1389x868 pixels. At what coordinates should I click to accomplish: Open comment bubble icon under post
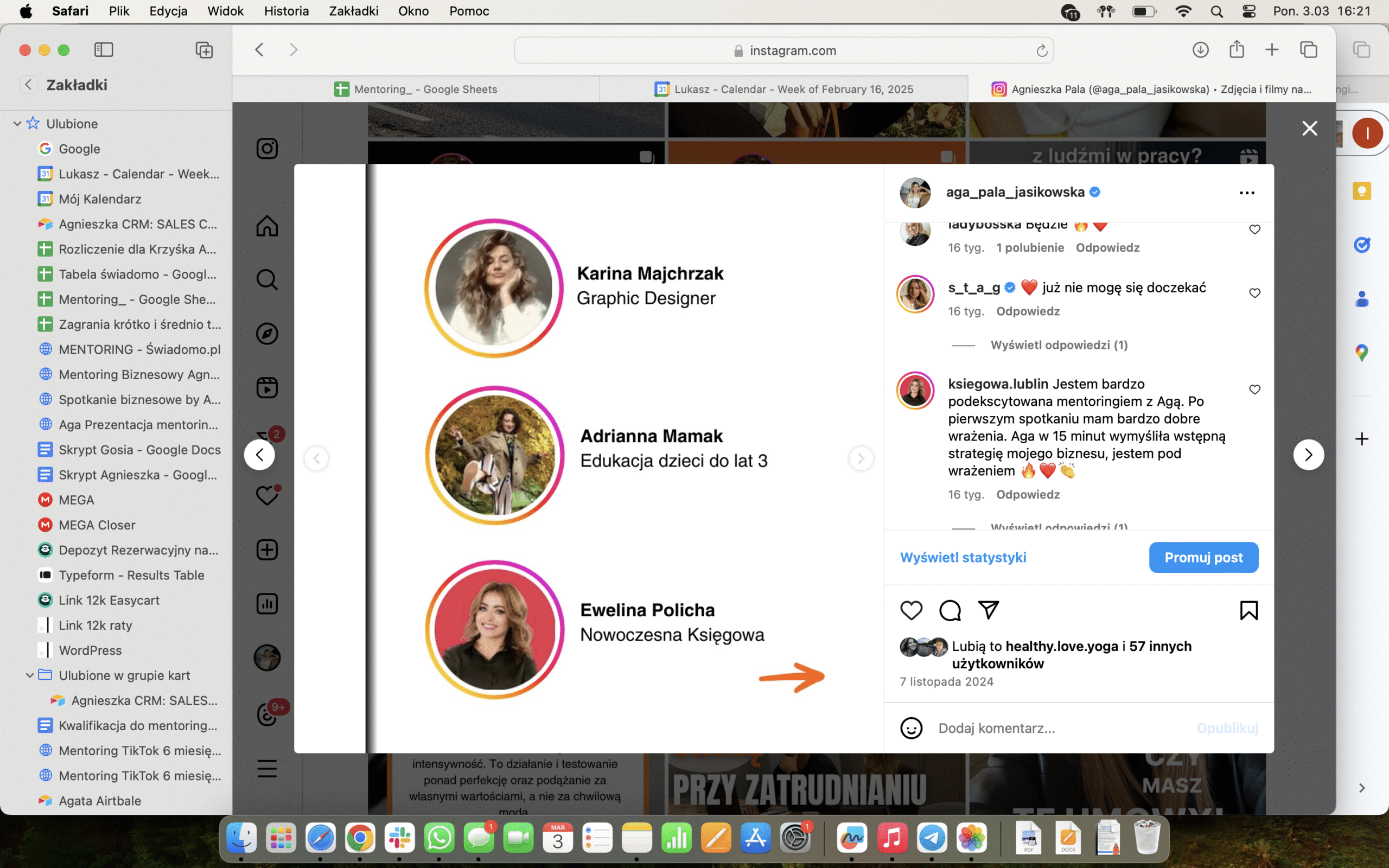click(950, 610)
